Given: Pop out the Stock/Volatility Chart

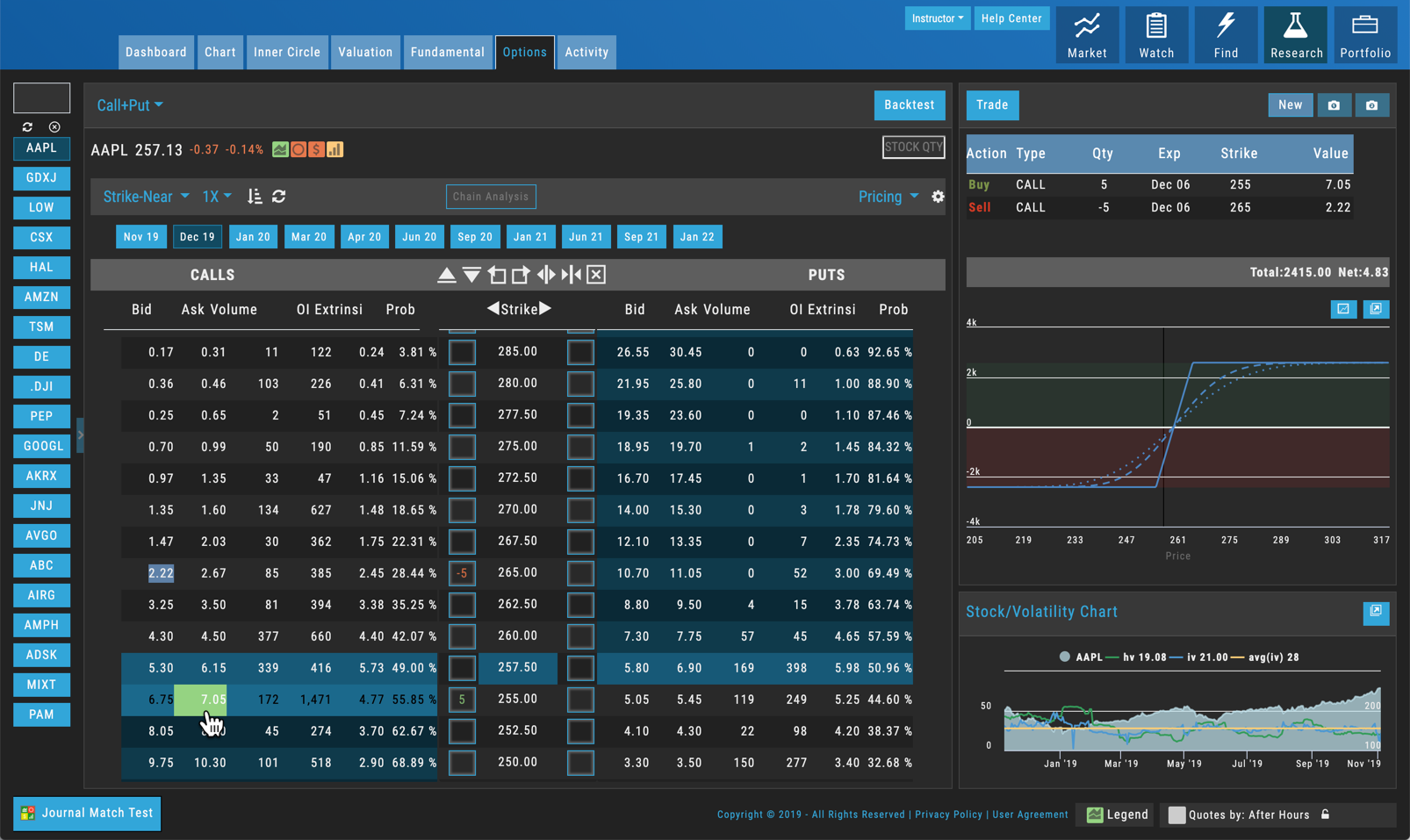Looking at the screenshot, I should [x=1376, y=612].
